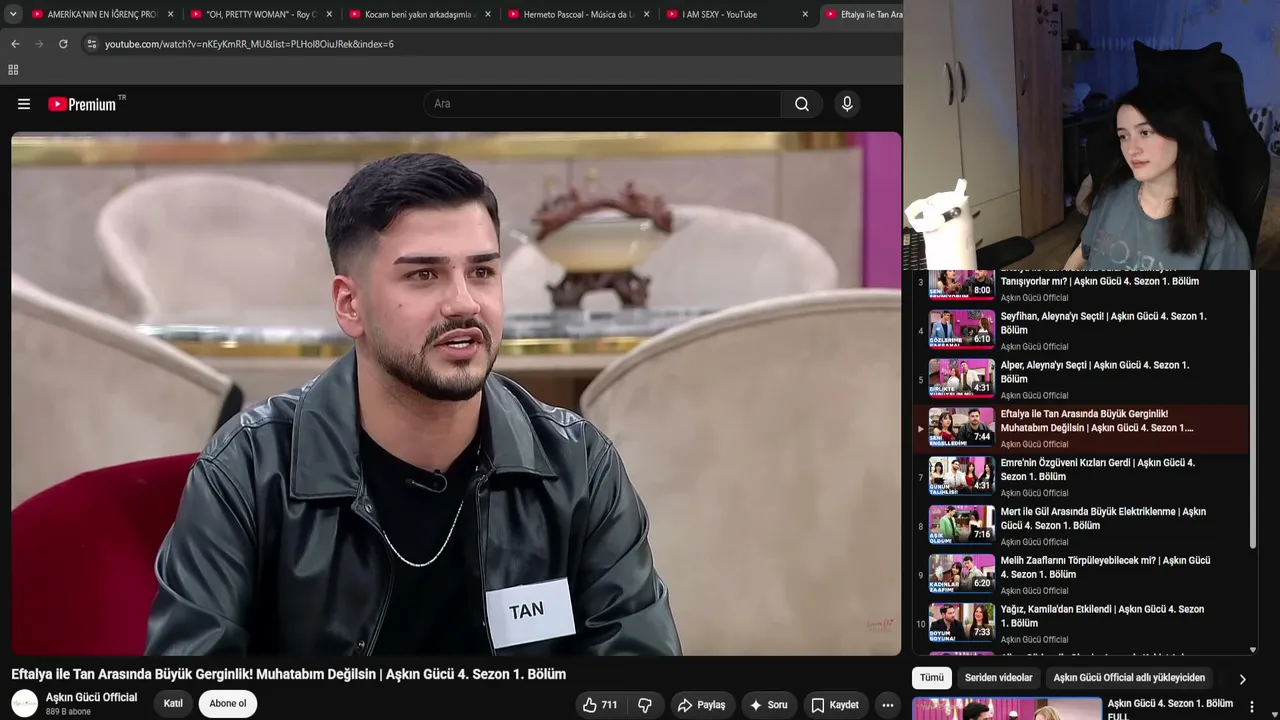Open the YouTube guide hamburger menu
Screen dimensions: 1280x720
pyautogui.click(x=24, y=104)
